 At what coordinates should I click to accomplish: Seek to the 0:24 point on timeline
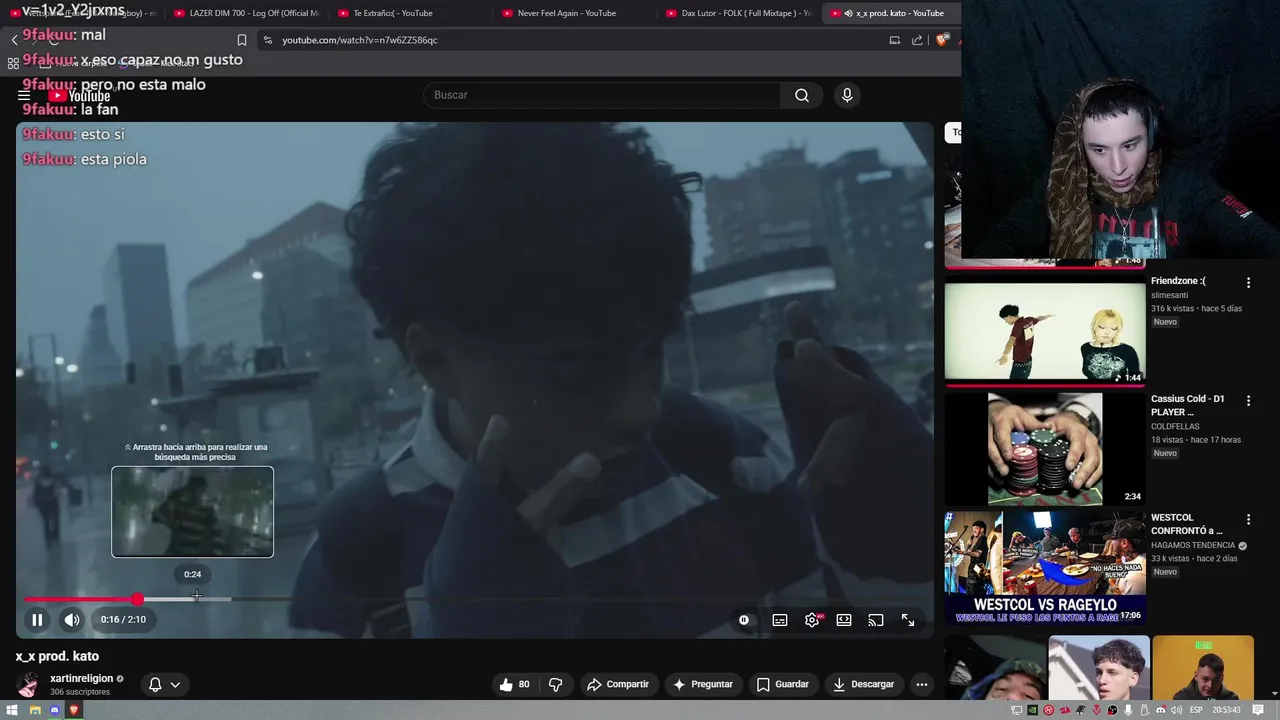[x=197, y=599]
